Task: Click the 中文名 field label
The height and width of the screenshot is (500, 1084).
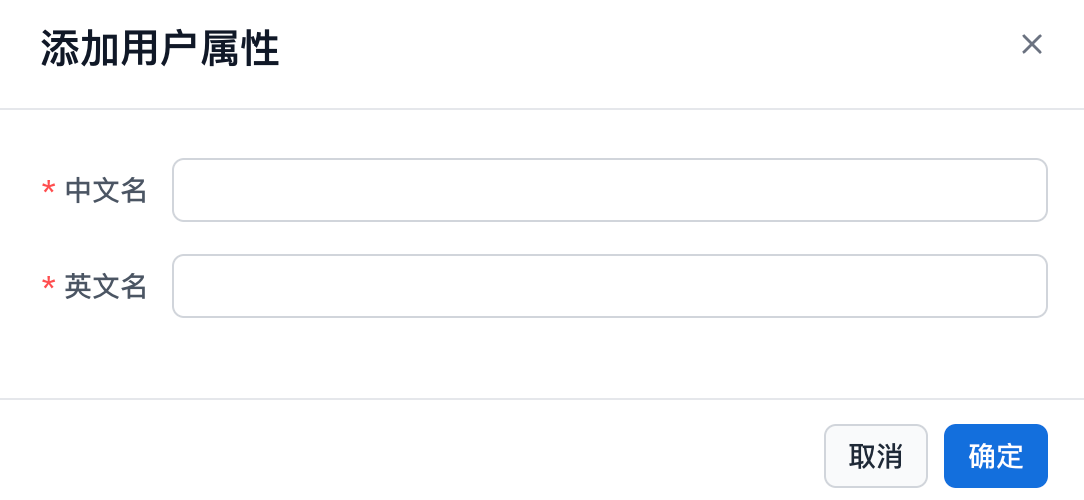Action: point(106,190)
